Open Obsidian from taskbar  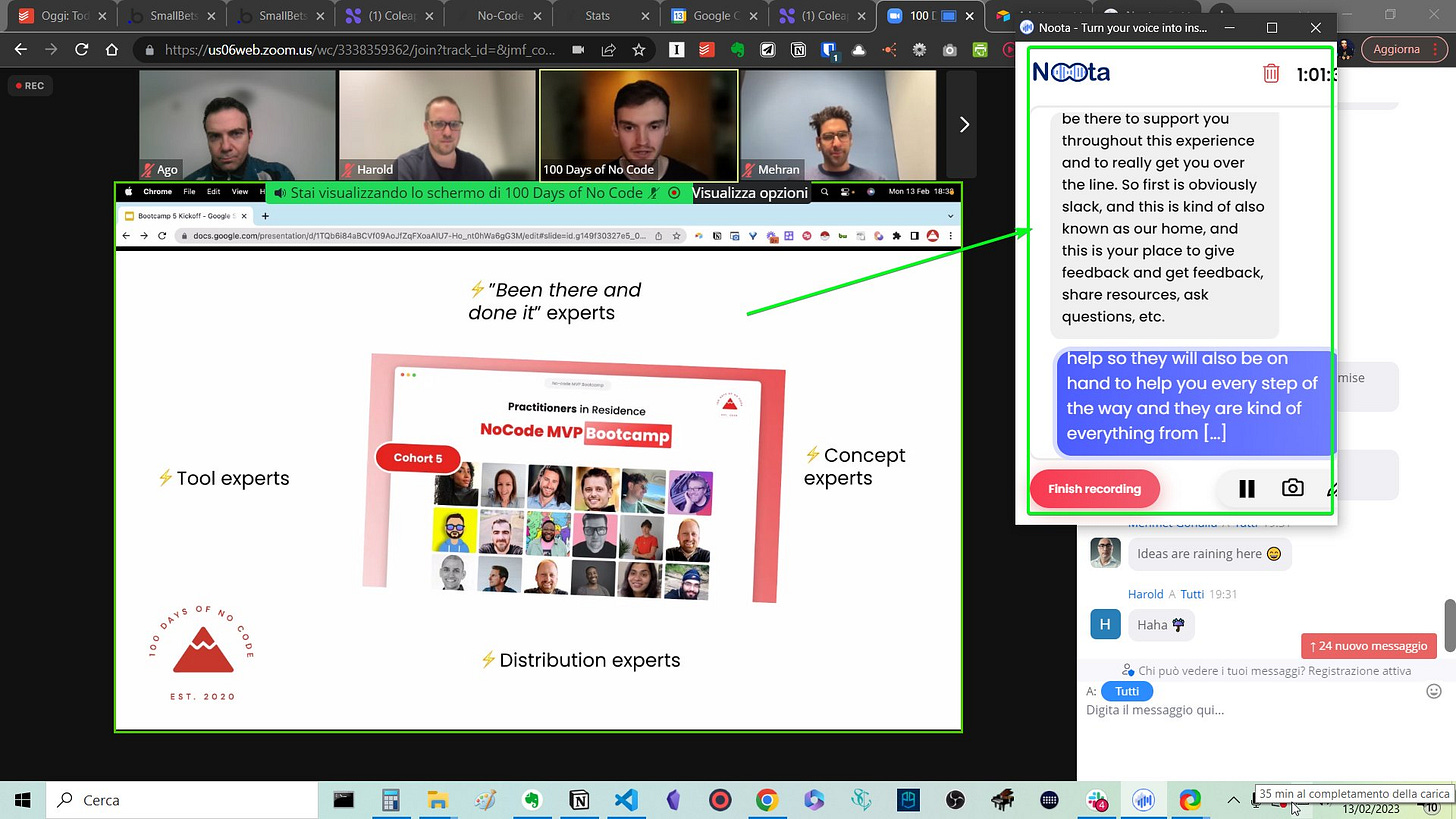[673, 800]
